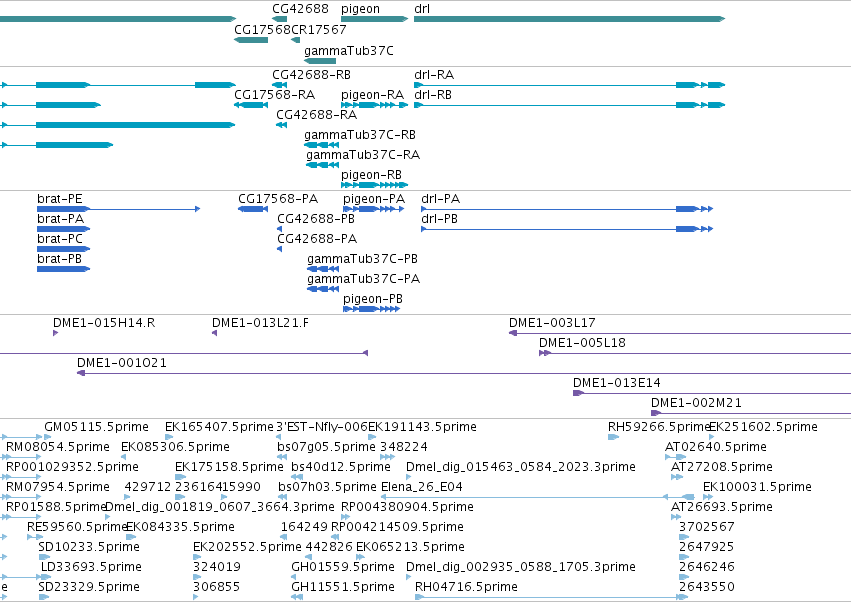Viewport: 851px width, 602px height.
Task: Select EST RP004380904.5prime
Action: click(407, 507)
